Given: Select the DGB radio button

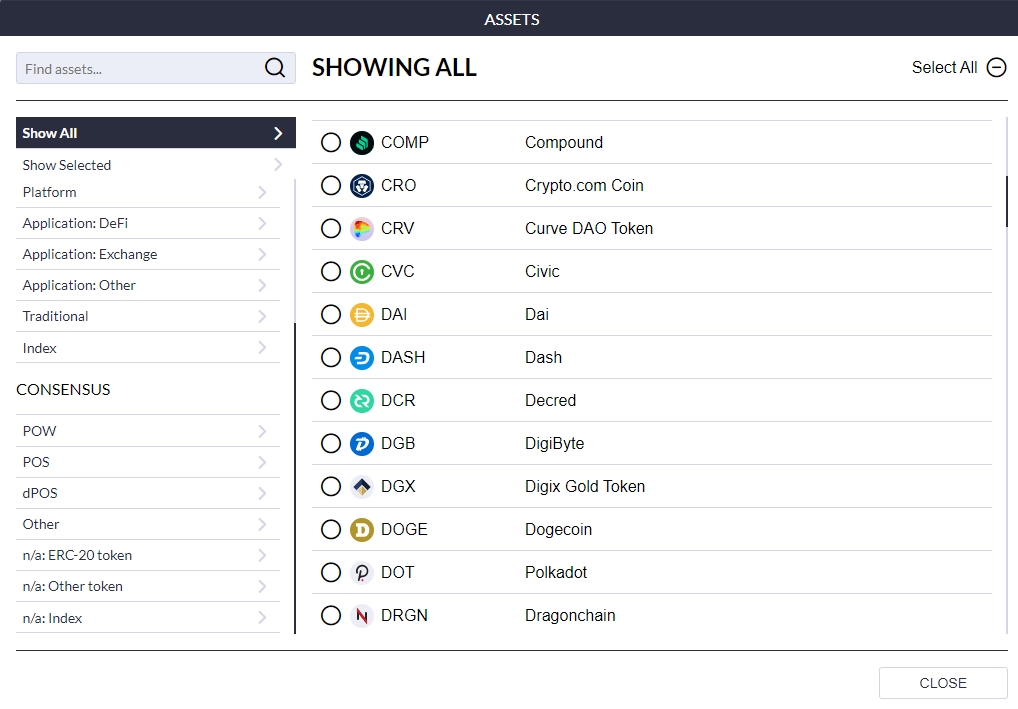Looking at the screenshot, I should 331,443.
